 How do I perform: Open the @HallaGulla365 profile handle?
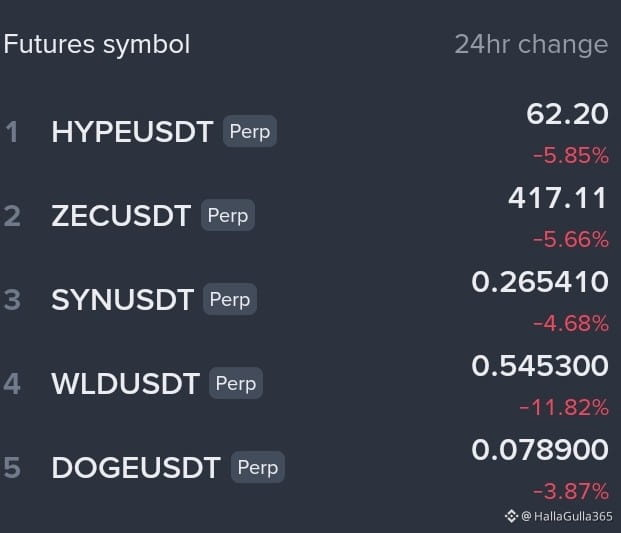pos(567,516)
